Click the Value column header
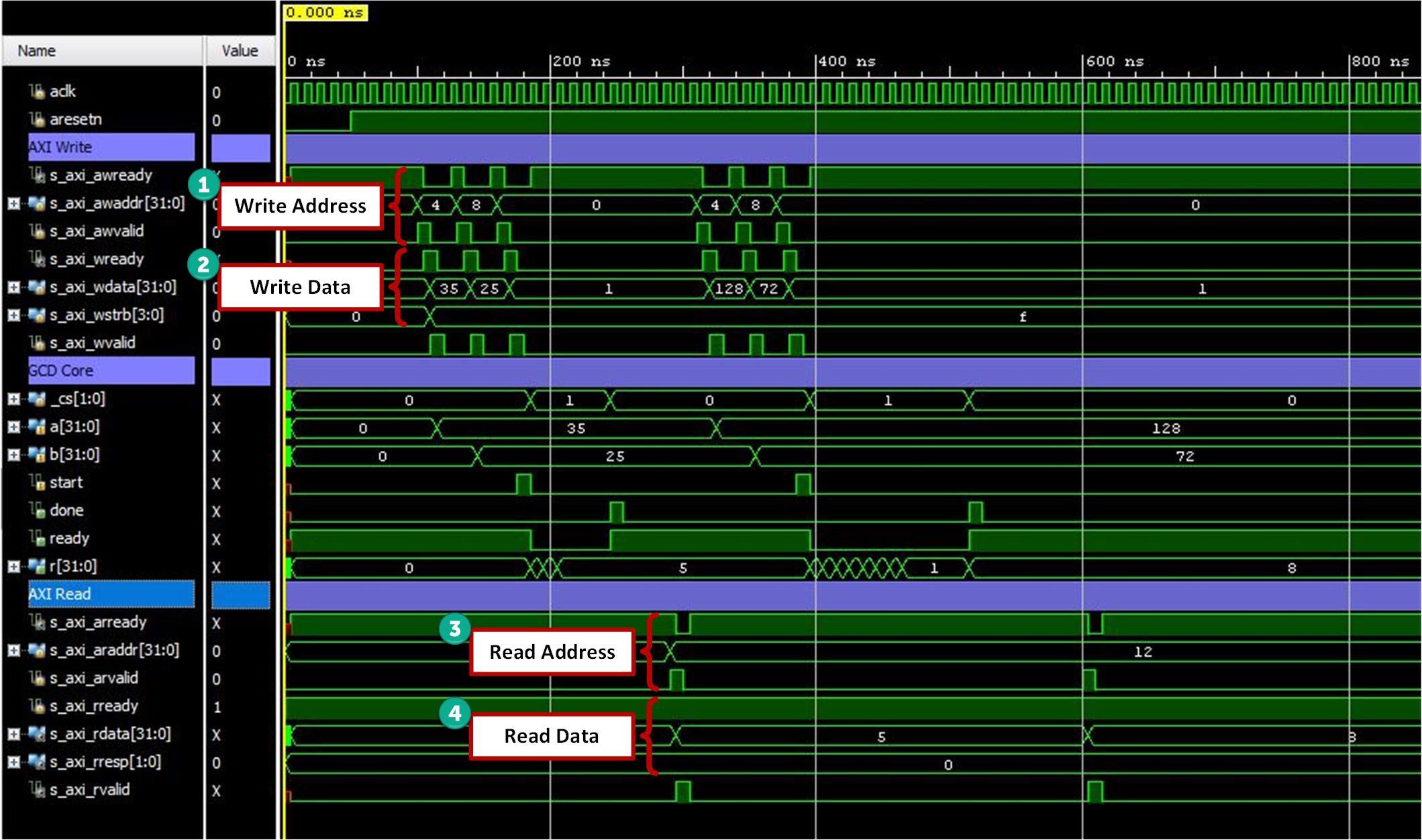 point(240,51)
